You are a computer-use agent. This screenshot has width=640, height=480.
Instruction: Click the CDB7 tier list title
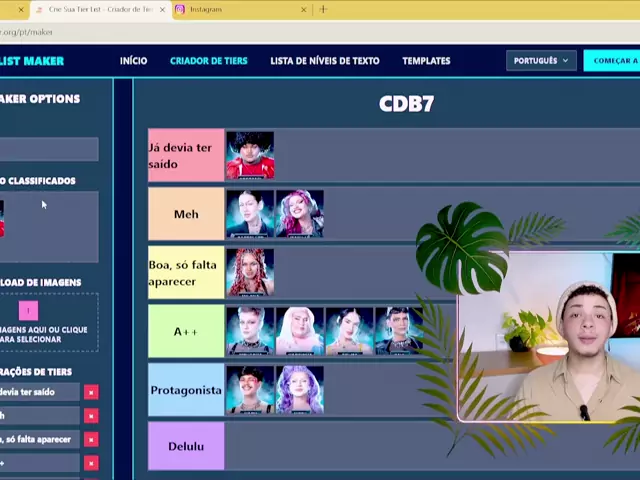(406, 103)
